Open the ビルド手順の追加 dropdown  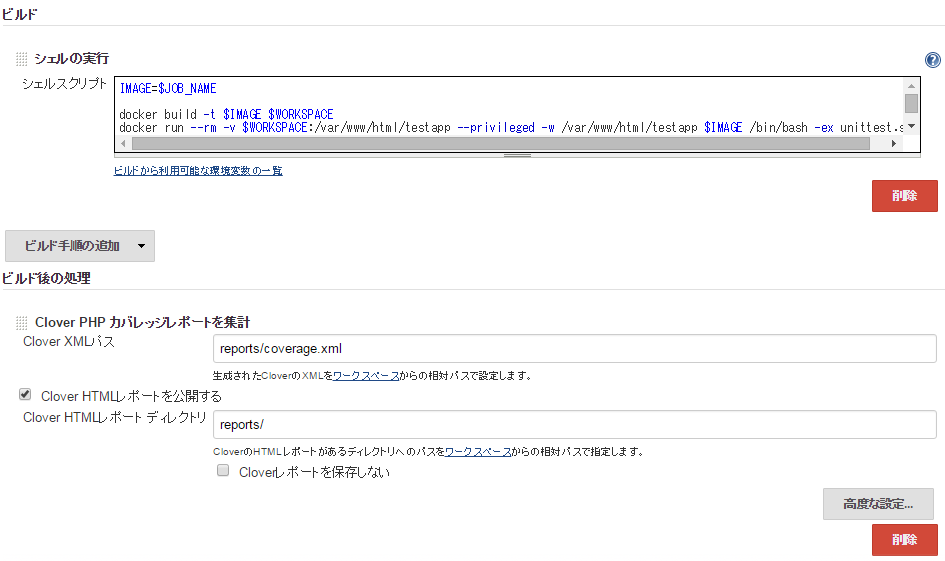(x=80, y=246)
